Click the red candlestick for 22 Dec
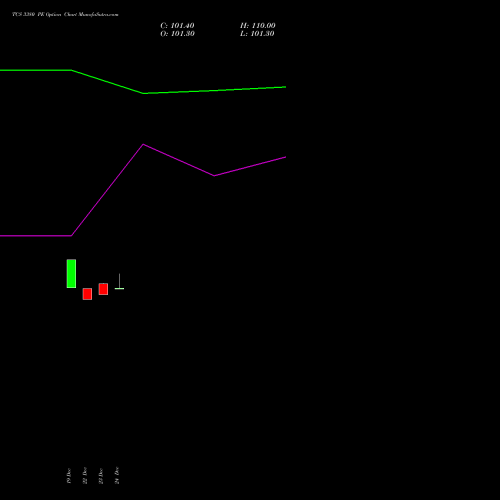The width and height of the screenshot is (500, 500). (x=87, y=294)
